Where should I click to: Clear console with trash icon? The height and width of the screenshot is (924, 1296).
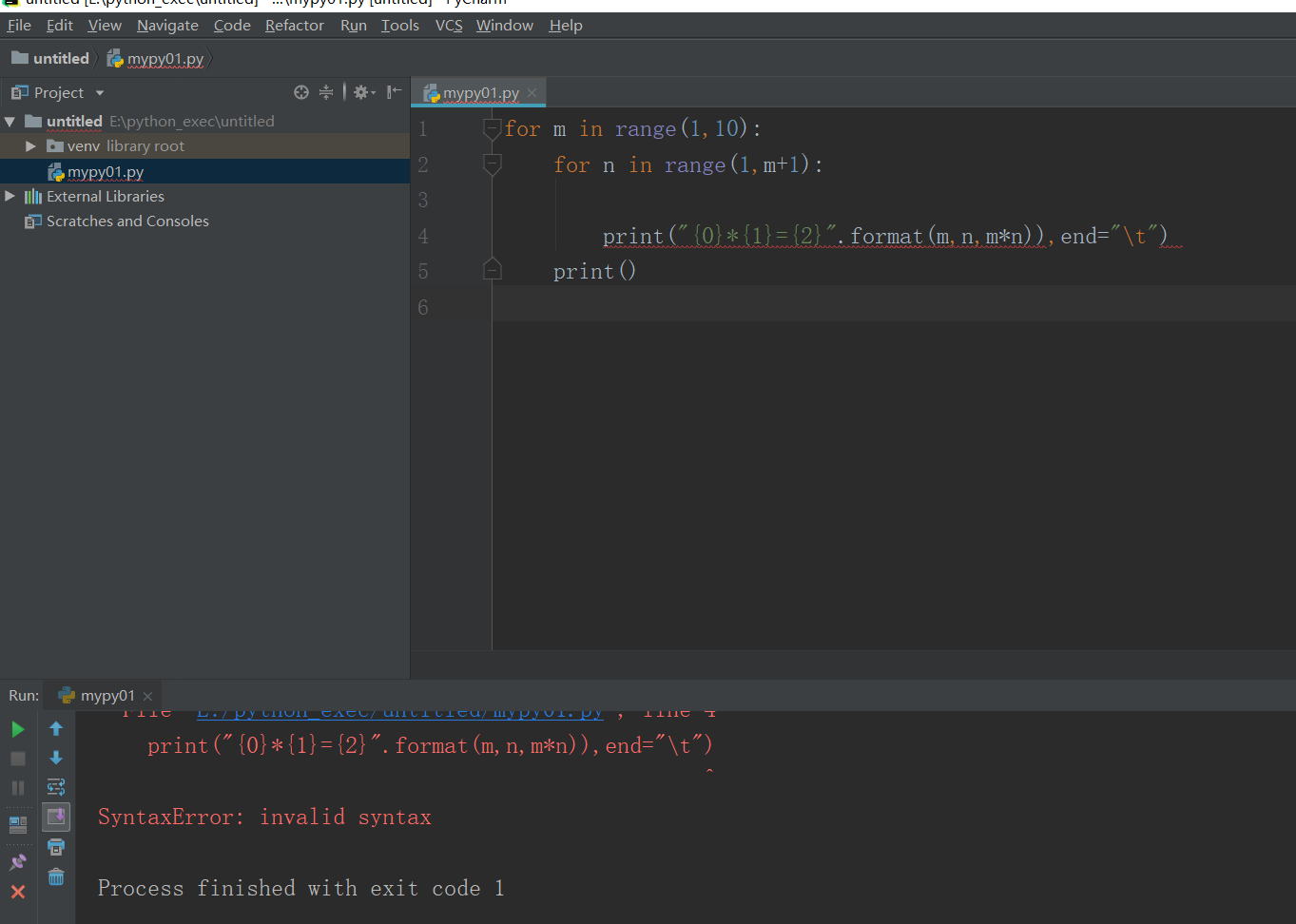click(56, 876)
